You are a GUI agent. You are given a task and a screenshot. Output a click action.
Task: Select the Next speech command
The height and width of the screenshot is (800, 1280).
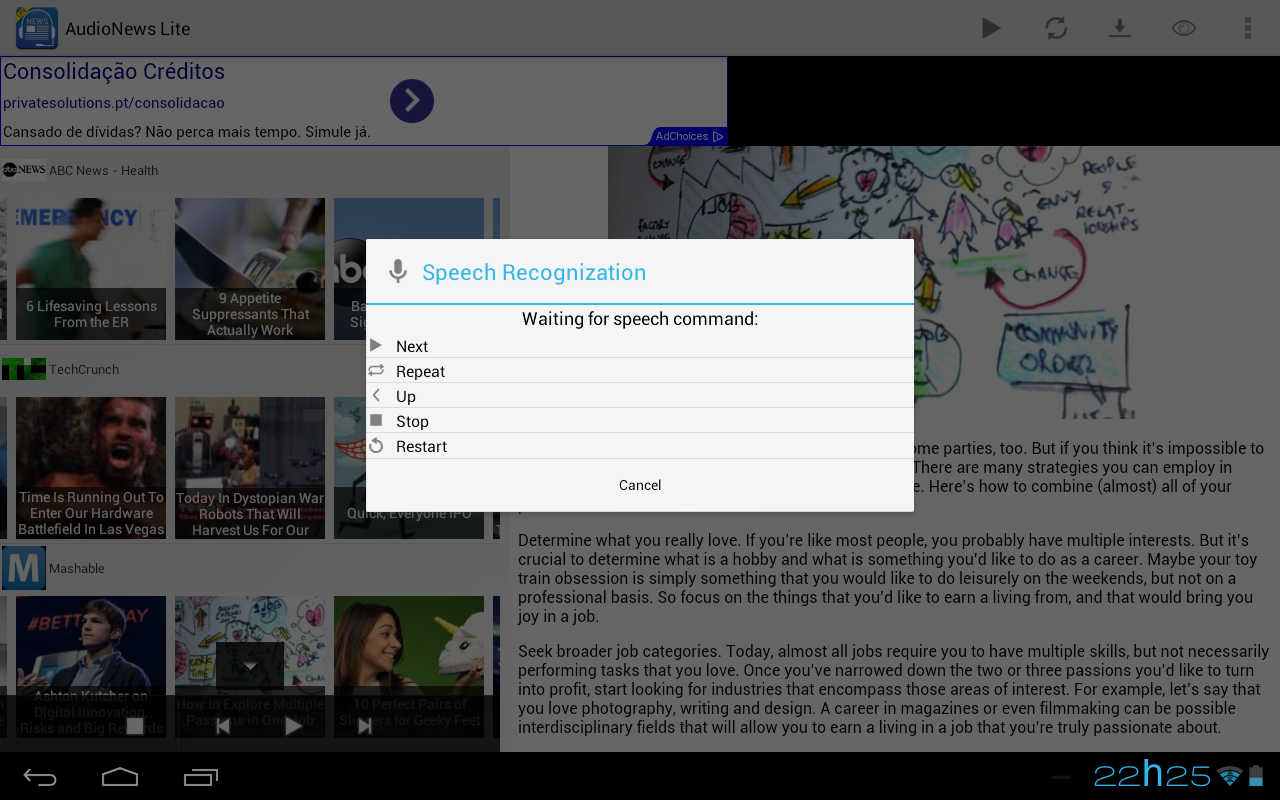640,346
